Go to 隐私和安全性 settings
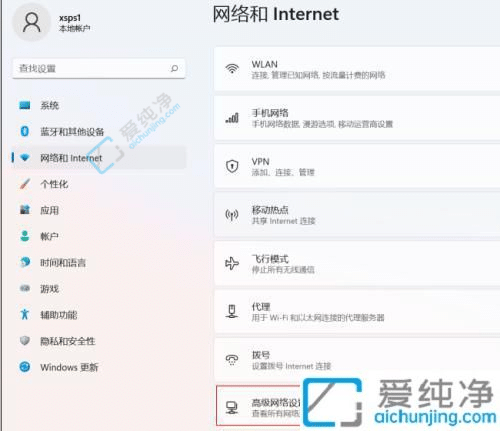Viewport: 500px width, 431px height. [99, 341]
